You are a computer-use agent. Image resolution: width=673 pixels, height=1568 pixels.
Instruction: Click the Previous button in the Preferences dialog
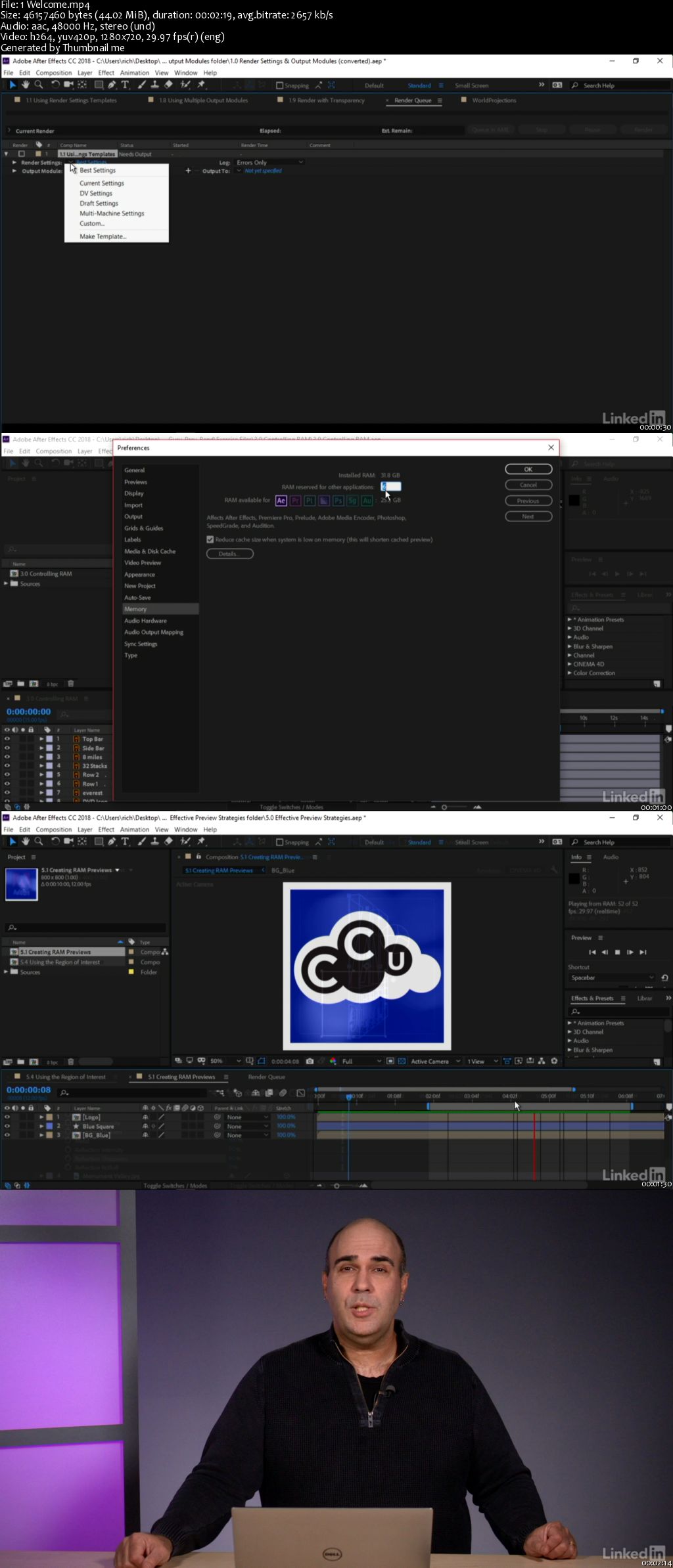528,501
